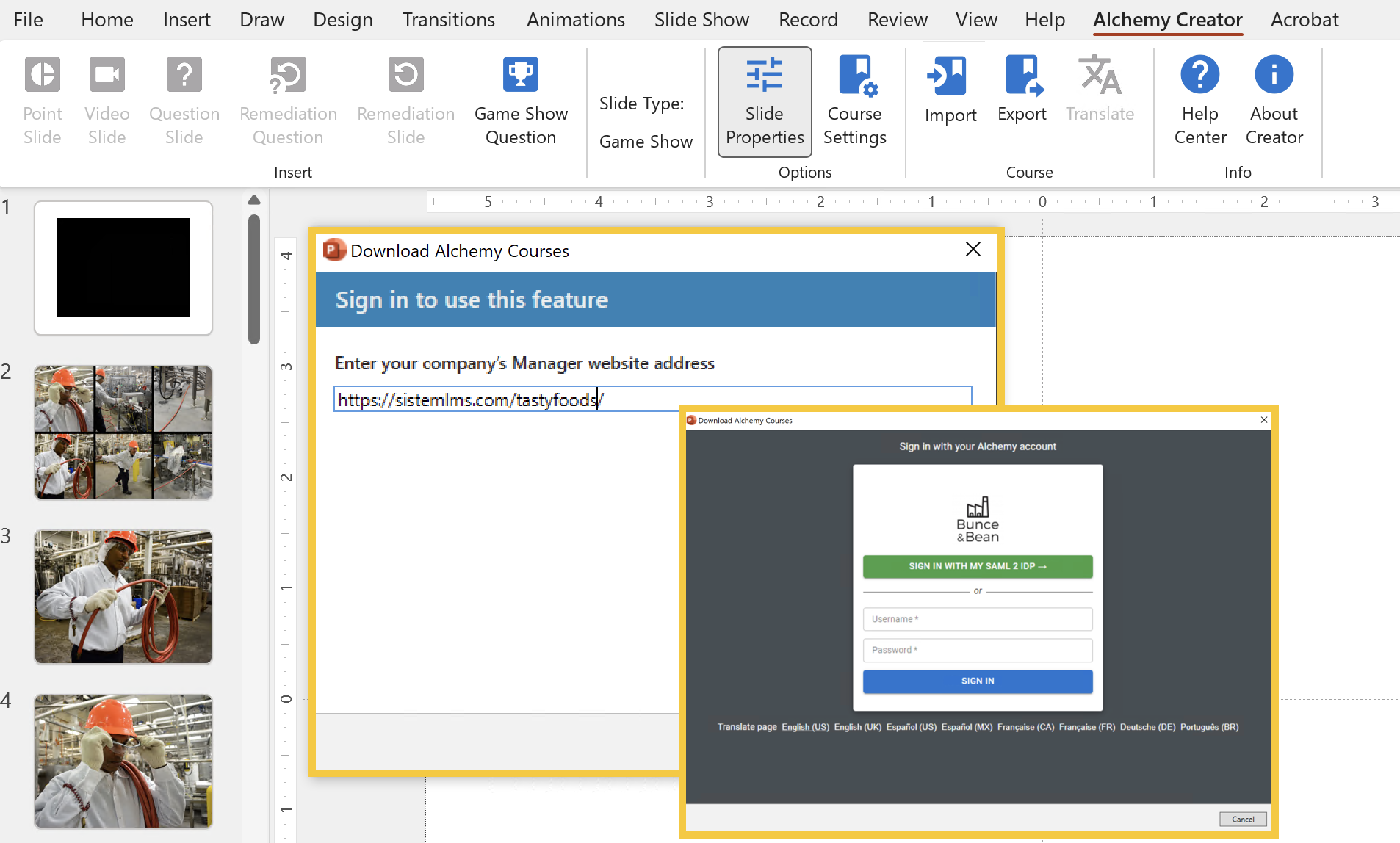Insert a Game Show Question
This screenshot has height=843, width=1400.
(521, 101)
